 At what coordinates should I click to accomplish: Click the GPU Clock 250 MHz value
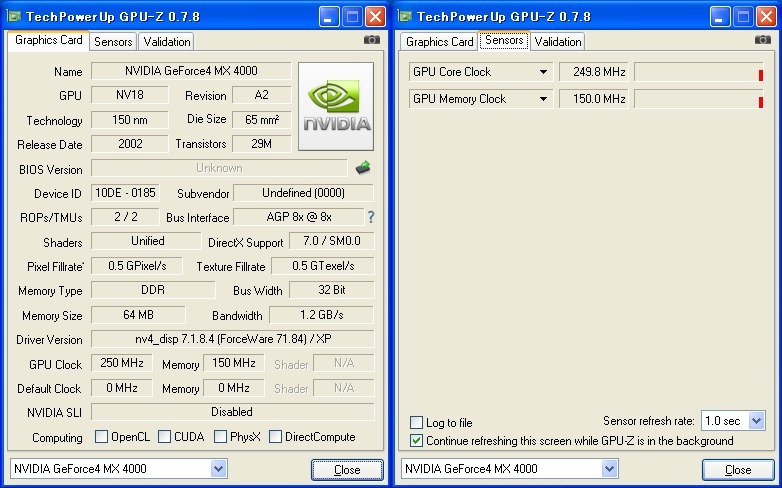click(122, 363)
